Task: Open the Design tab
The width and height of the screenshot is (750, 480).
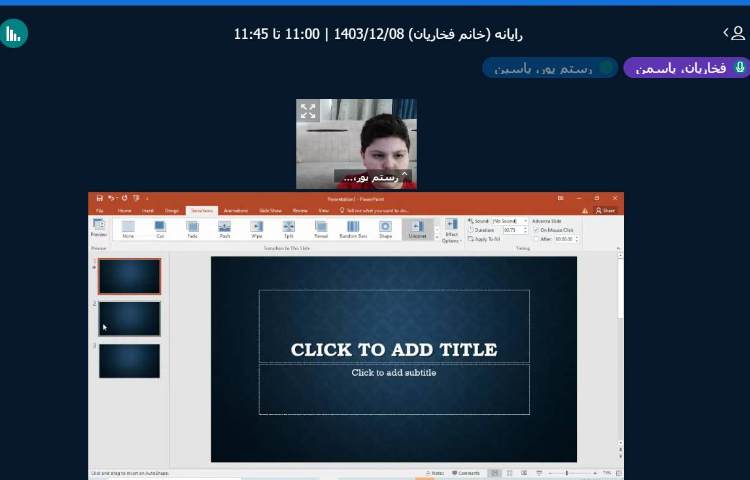Action: click(x=172, y=210)
